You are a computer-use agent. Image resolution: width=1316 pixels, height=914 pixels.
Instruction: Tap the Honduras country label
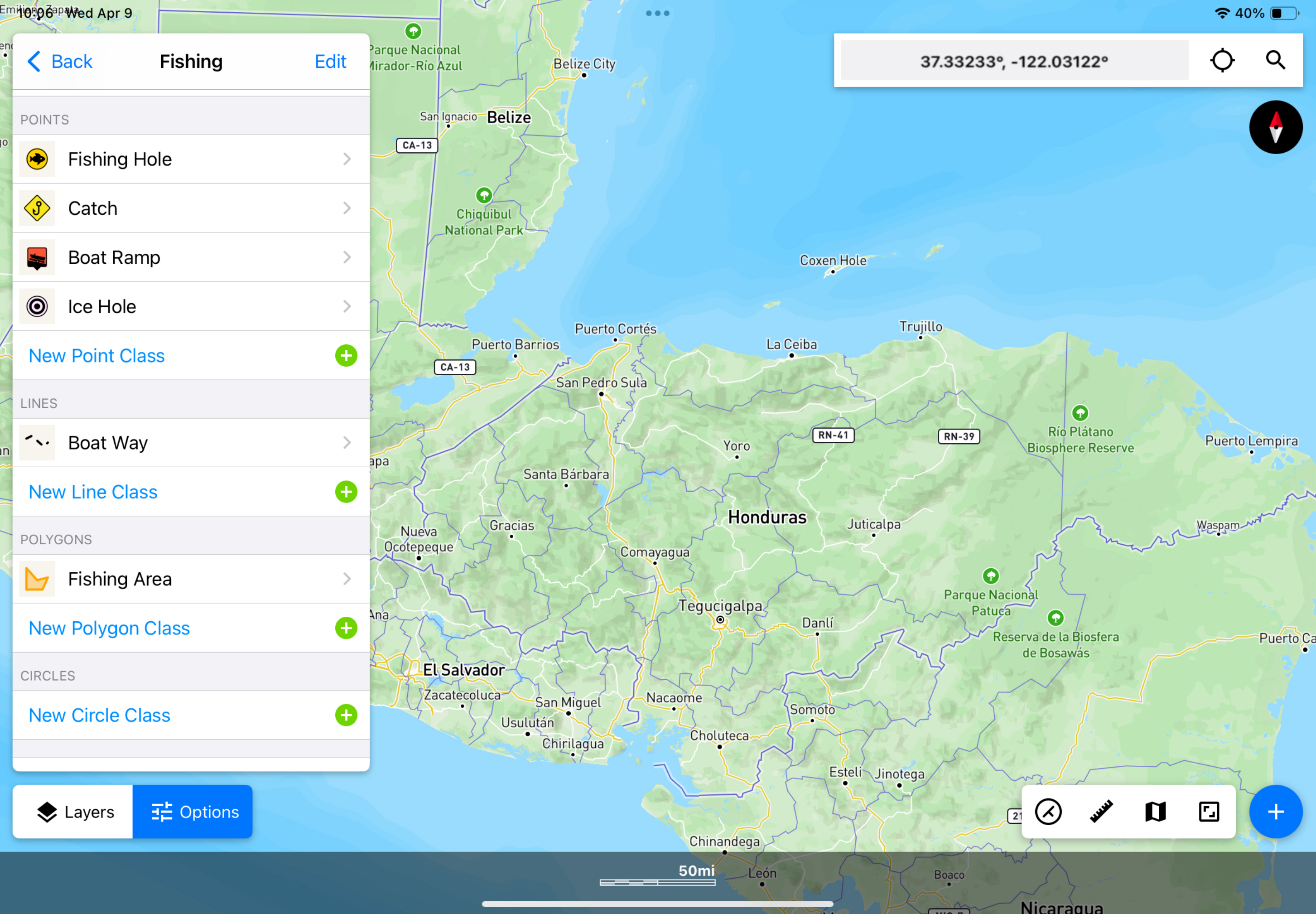tap(767, 517)
